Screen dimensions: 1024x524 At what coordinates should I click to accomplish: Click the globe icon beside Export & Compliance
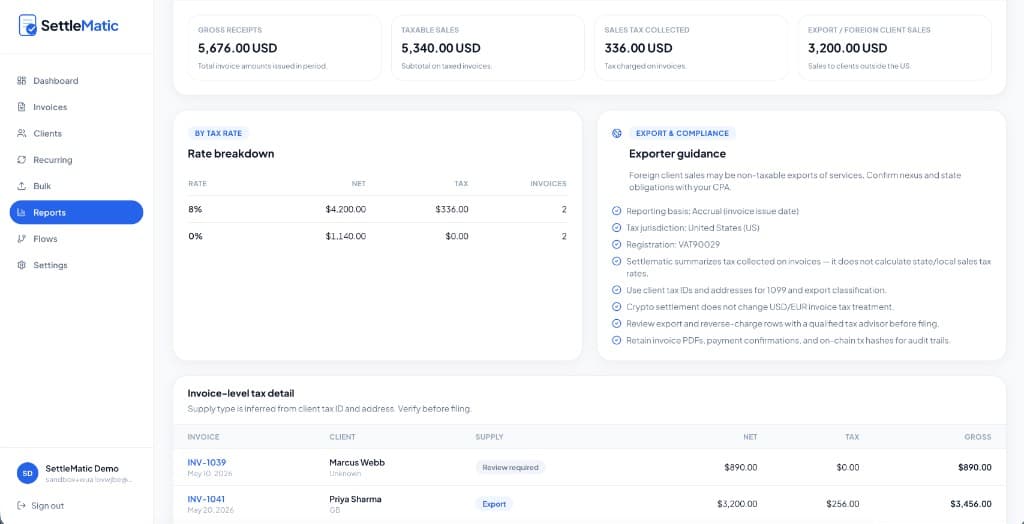click(x=616, y=133)
